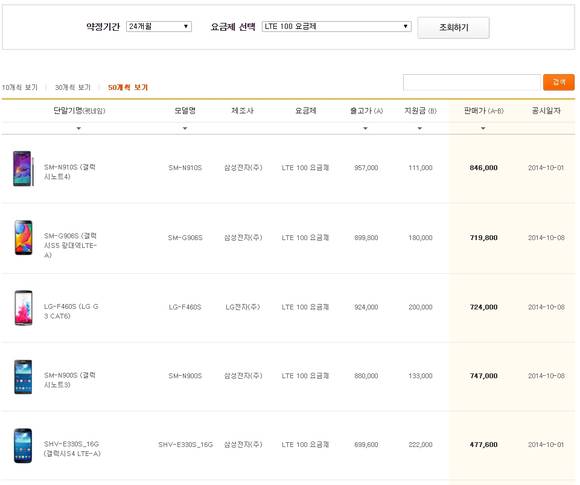580x485 pixels.
Task: Sort by device name column arrow
Action: [x=78, y=128]
